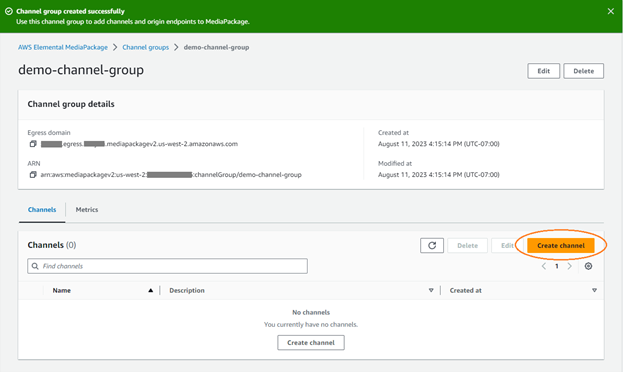The width and height of the screenshot is (623, 372).
Task: Go to the next page of channels
Action: pos(570,266)
